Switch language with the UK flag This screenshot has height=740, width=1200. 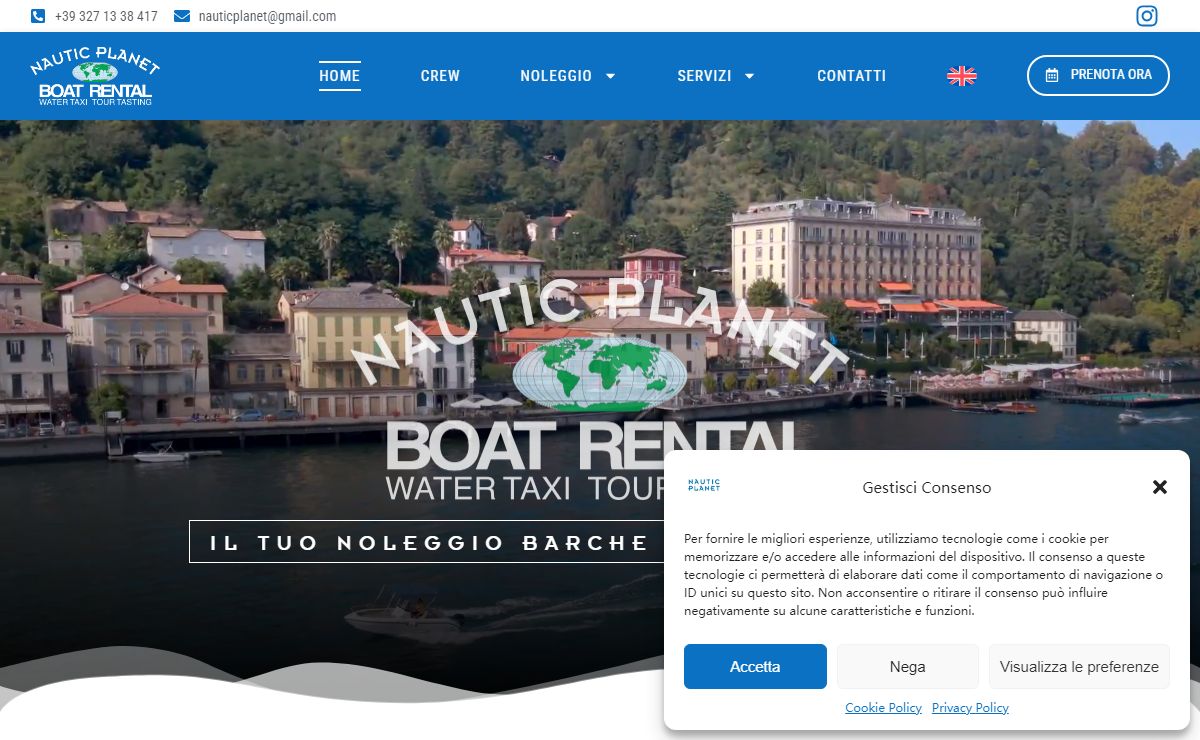point(962,76)
